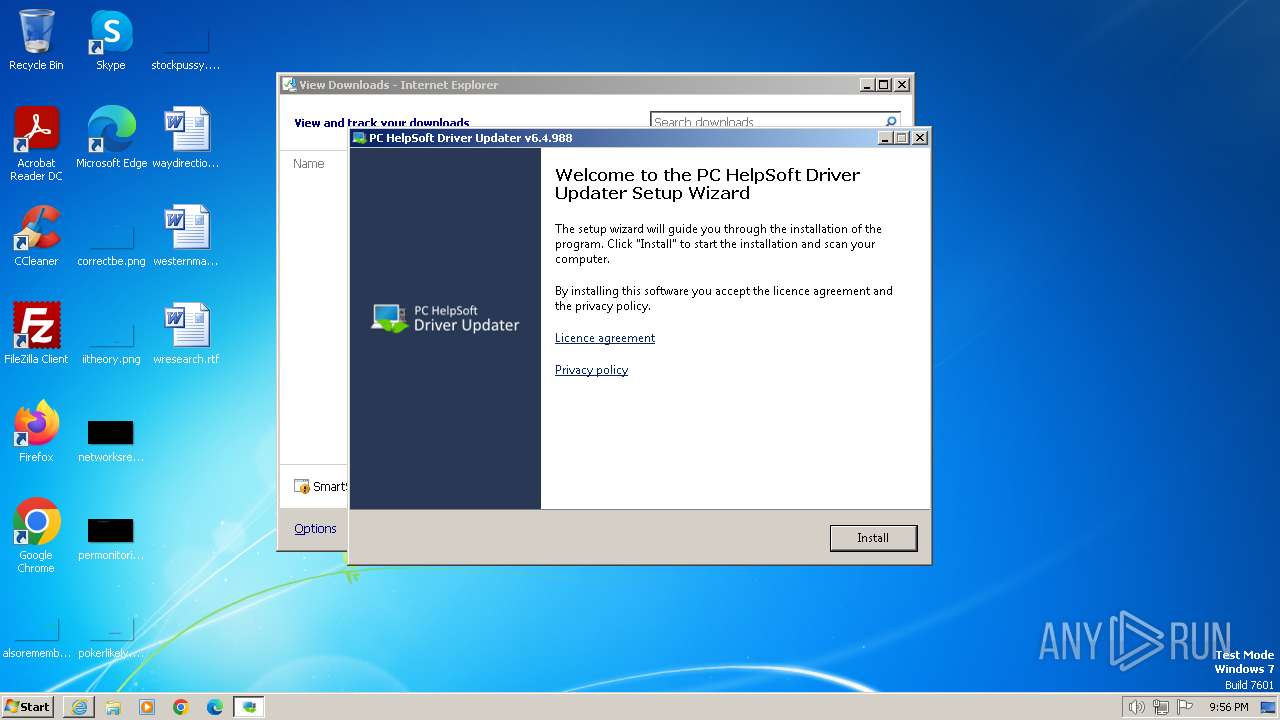
Task: Select the CCleaner desktop icon
Action: (36, 236)
